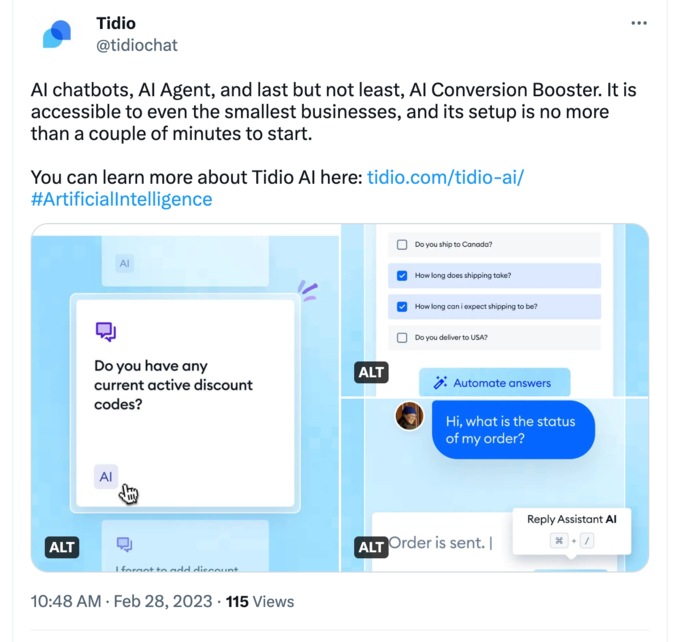The width and height of the screenshot is (681, 642).
Task: Open the tidio.com/tidio-ai/ link
Action: (x=445, y=177)
